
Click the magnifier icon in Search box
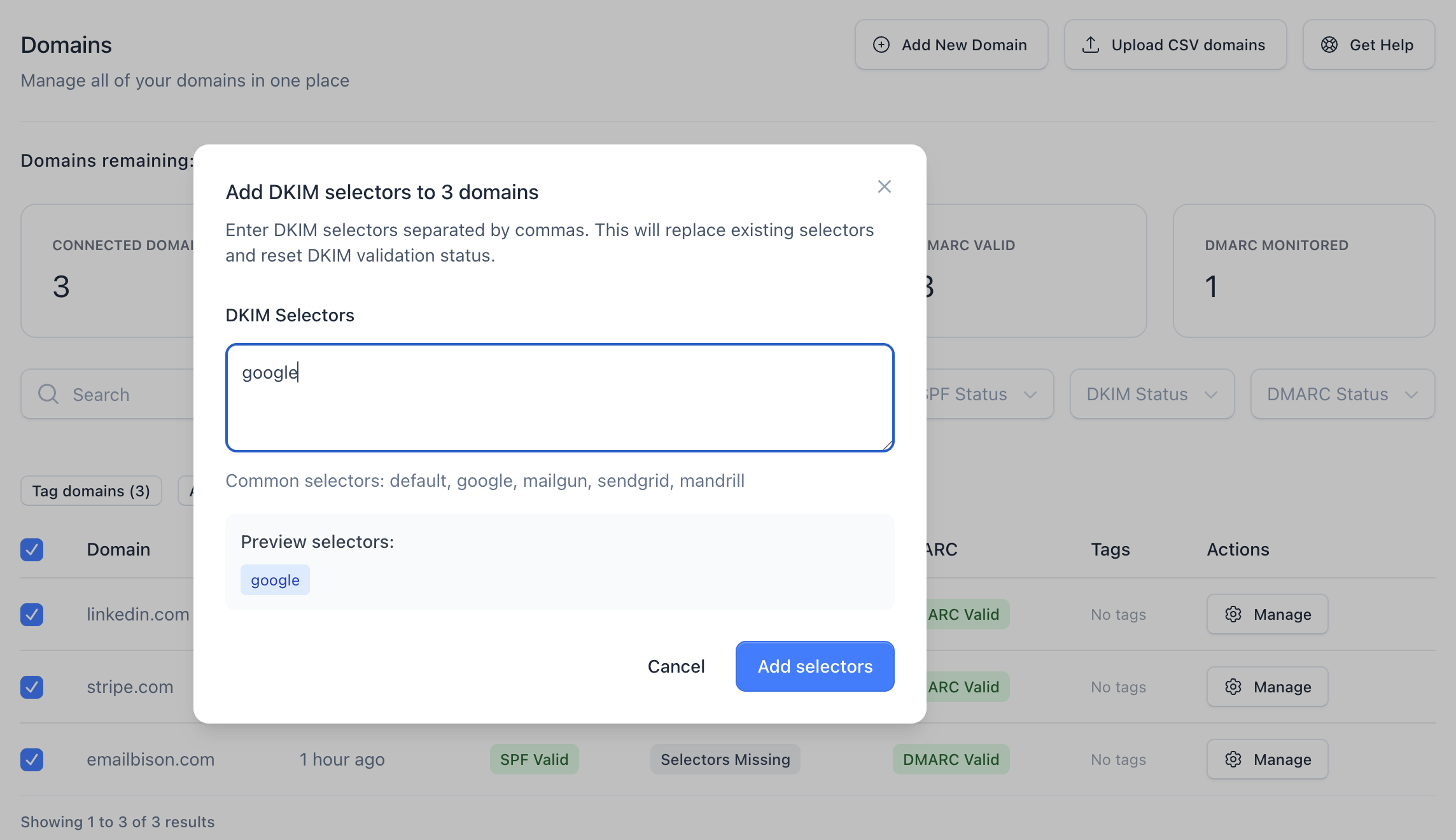48,394
